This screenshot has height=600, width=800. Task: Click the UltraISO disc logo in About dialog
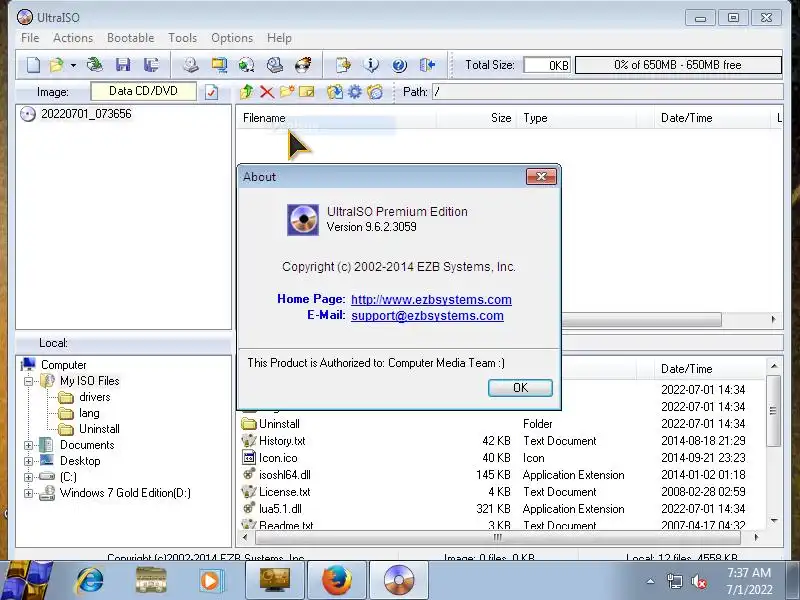[303, 220]
